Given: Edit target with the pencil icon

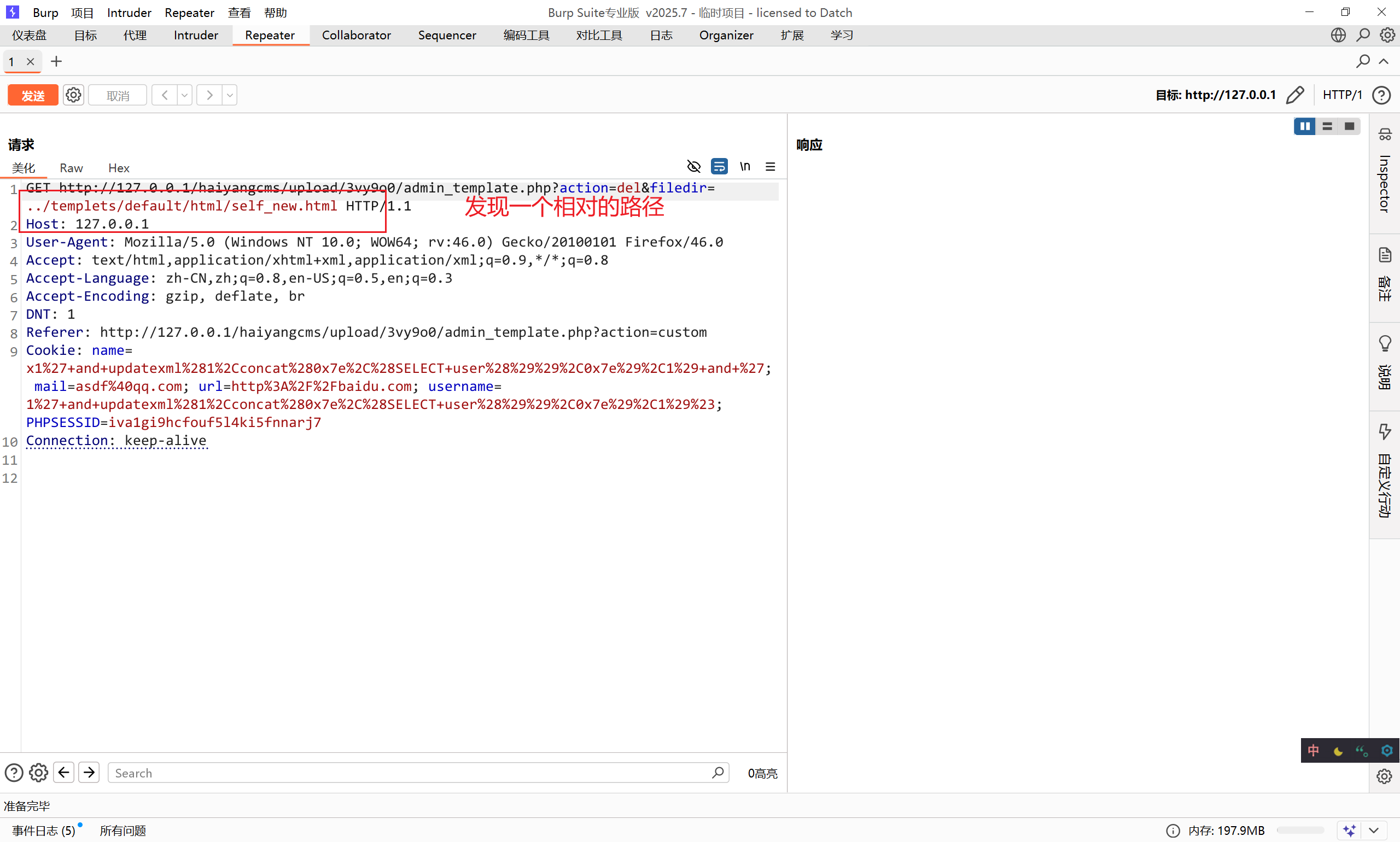Looking at the screenshot, I should 1294,95.
